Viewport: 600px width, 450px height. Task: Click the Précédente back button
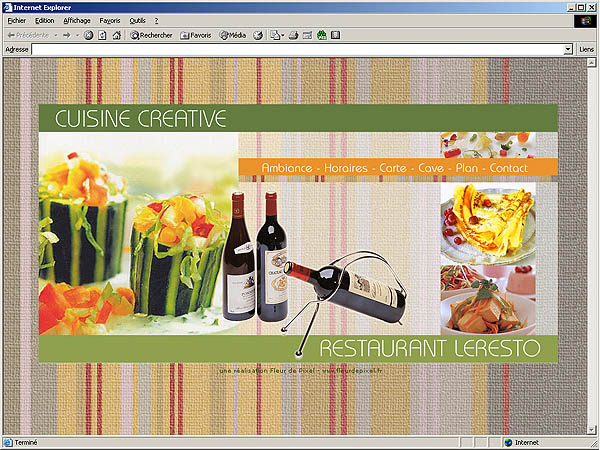(28, 35)
